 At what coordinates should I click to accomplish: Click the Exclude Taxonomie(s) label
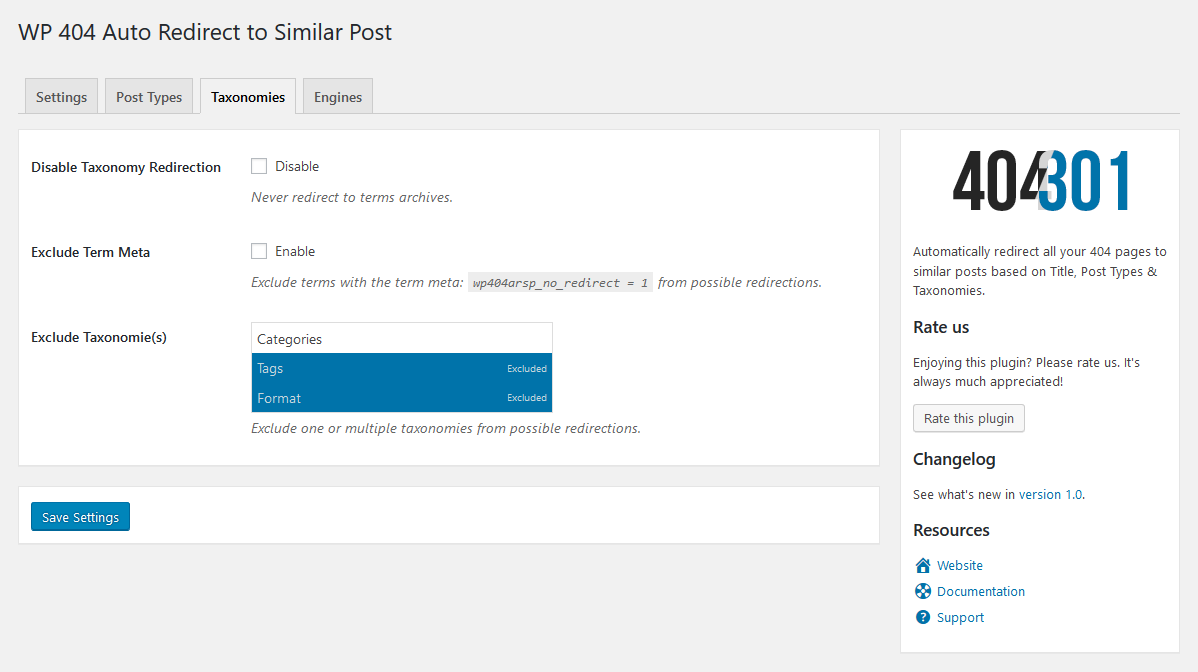99,337
